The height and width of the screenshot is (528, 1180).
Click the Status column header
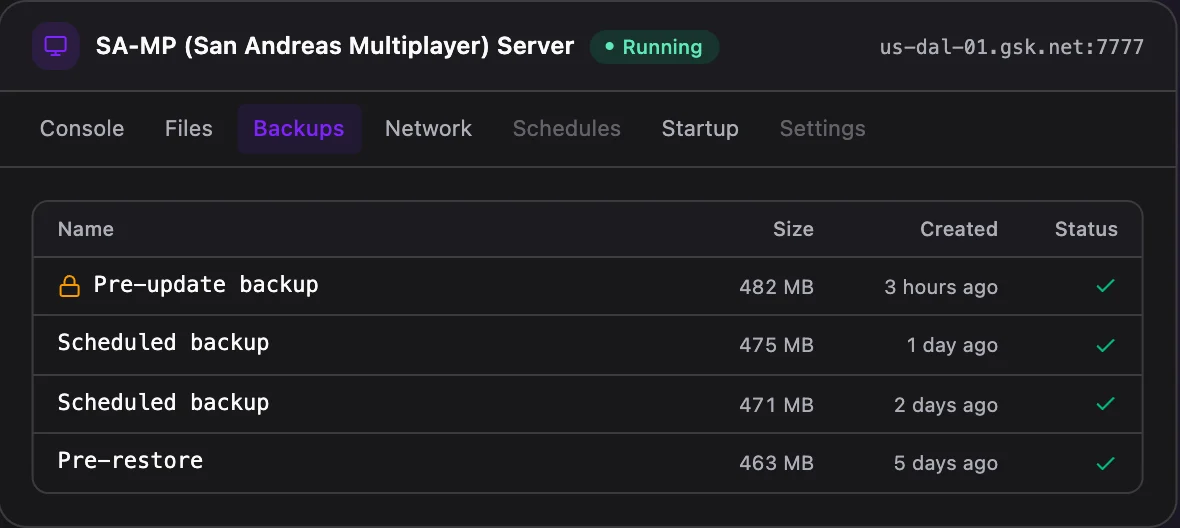tap(1086, 229)
